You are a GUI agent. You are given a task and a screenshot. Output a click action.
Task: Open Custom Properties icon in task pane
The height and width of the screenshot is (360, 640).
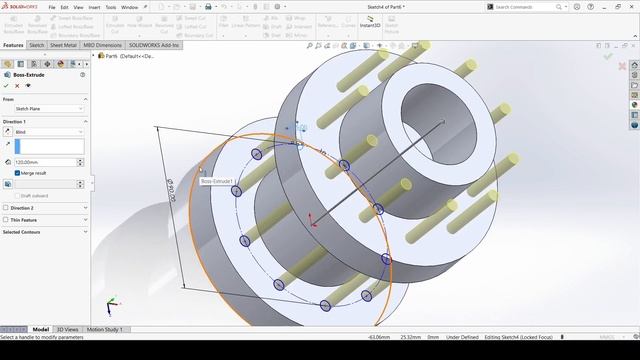634,115
